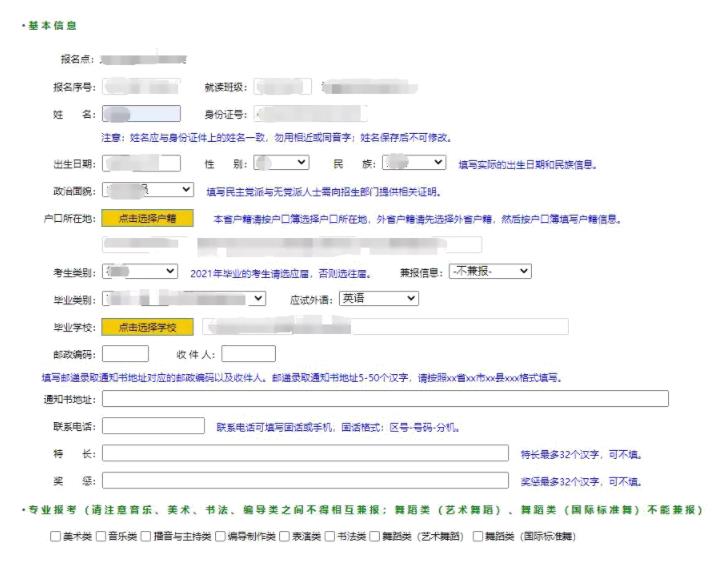
Task: Click the 收件人 input box
Action: coord(248,354)
